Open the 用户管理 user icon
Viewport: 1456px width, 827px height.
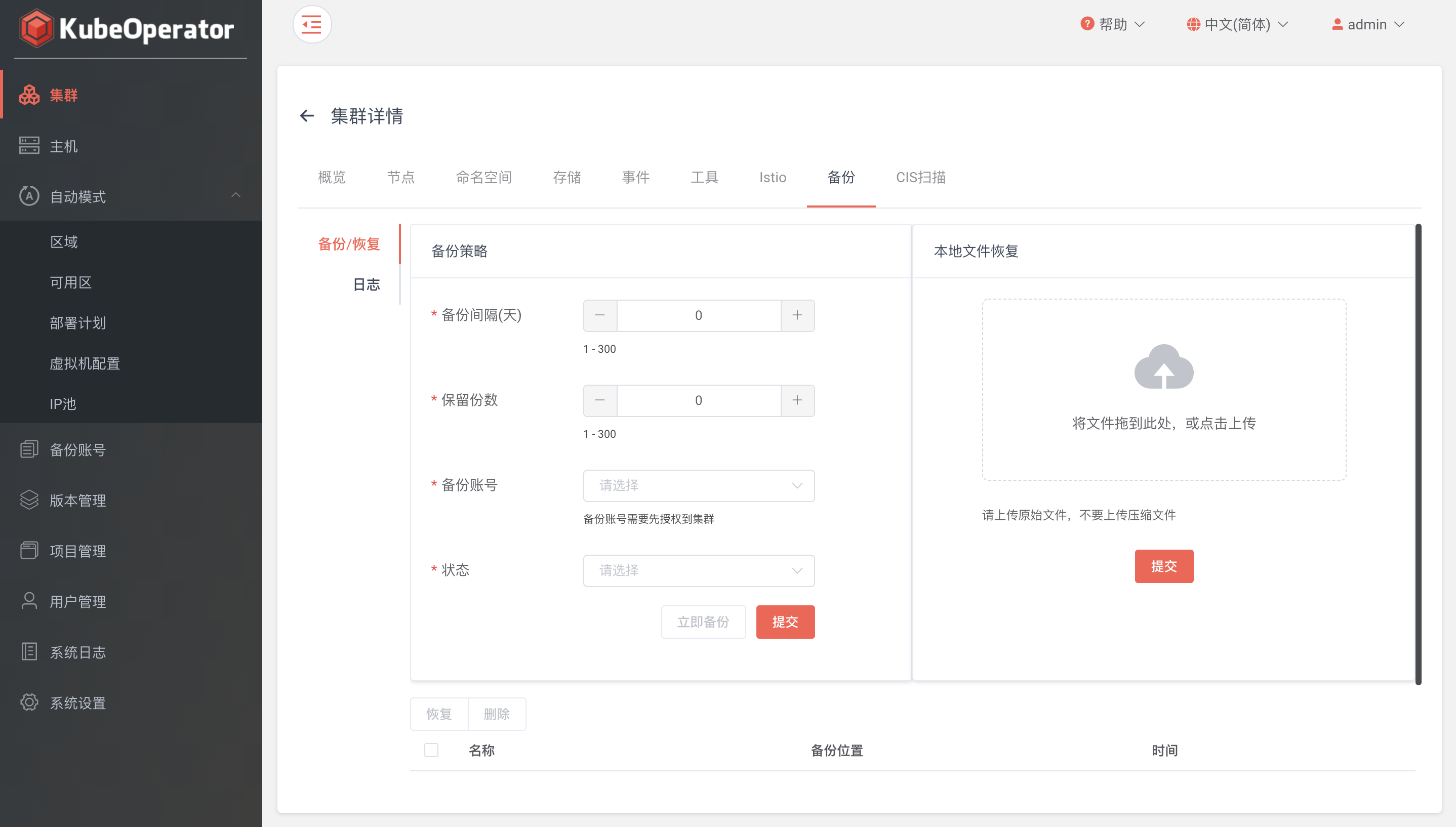coord(29,601)
